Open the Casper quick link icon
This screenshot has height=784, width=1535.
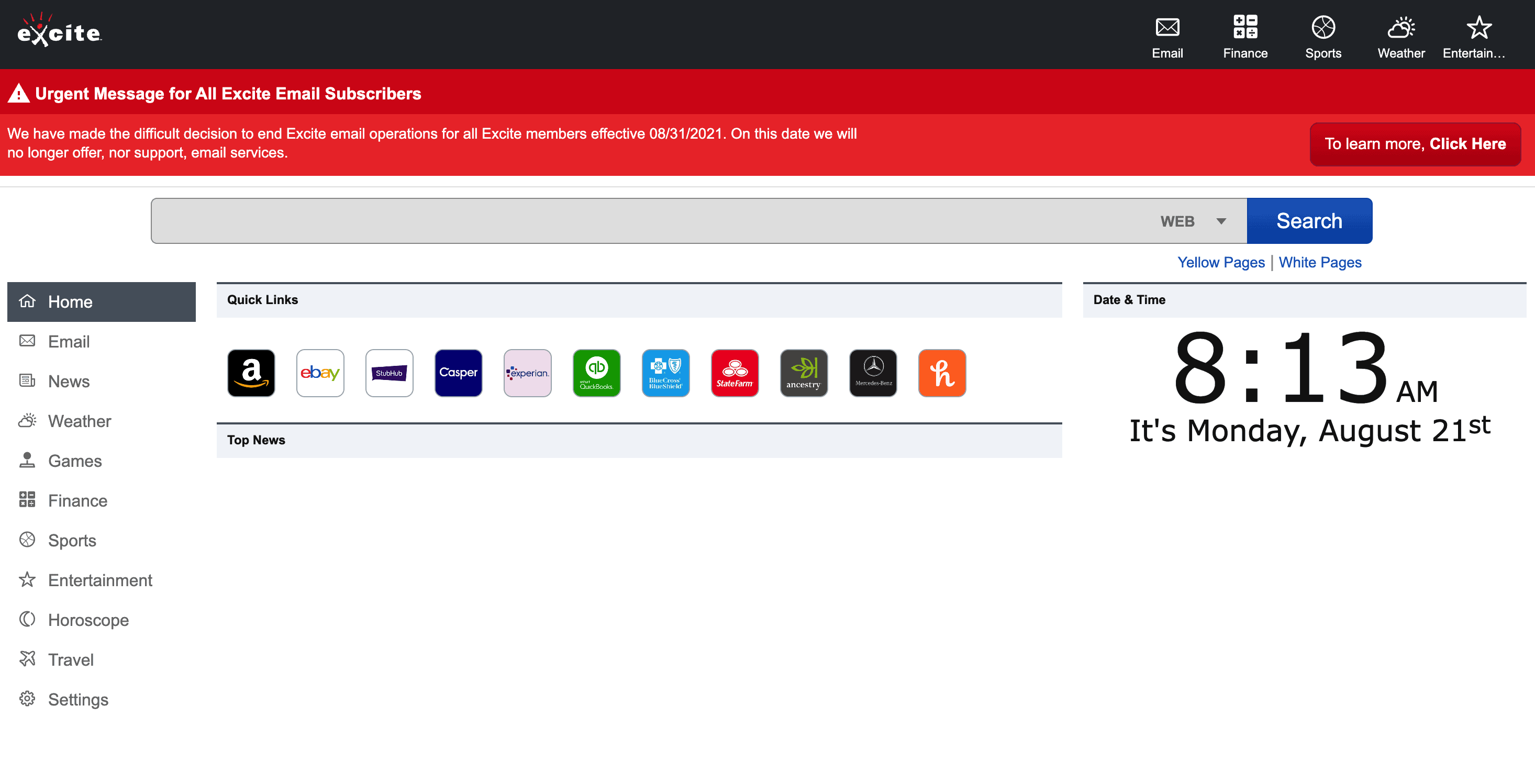pyautogui.click(x=458, y=373)
